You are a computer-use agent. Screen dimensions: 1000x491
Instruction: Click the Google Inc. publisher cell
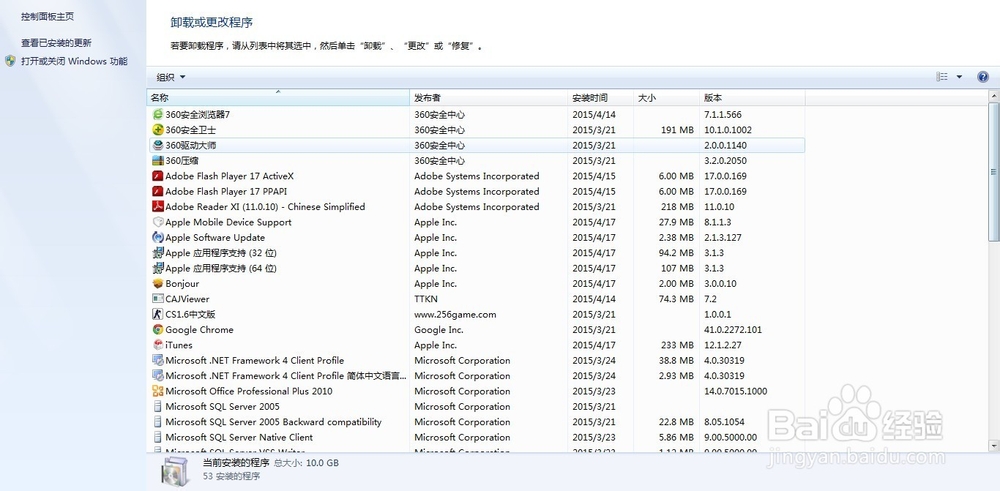coord(439,330)
